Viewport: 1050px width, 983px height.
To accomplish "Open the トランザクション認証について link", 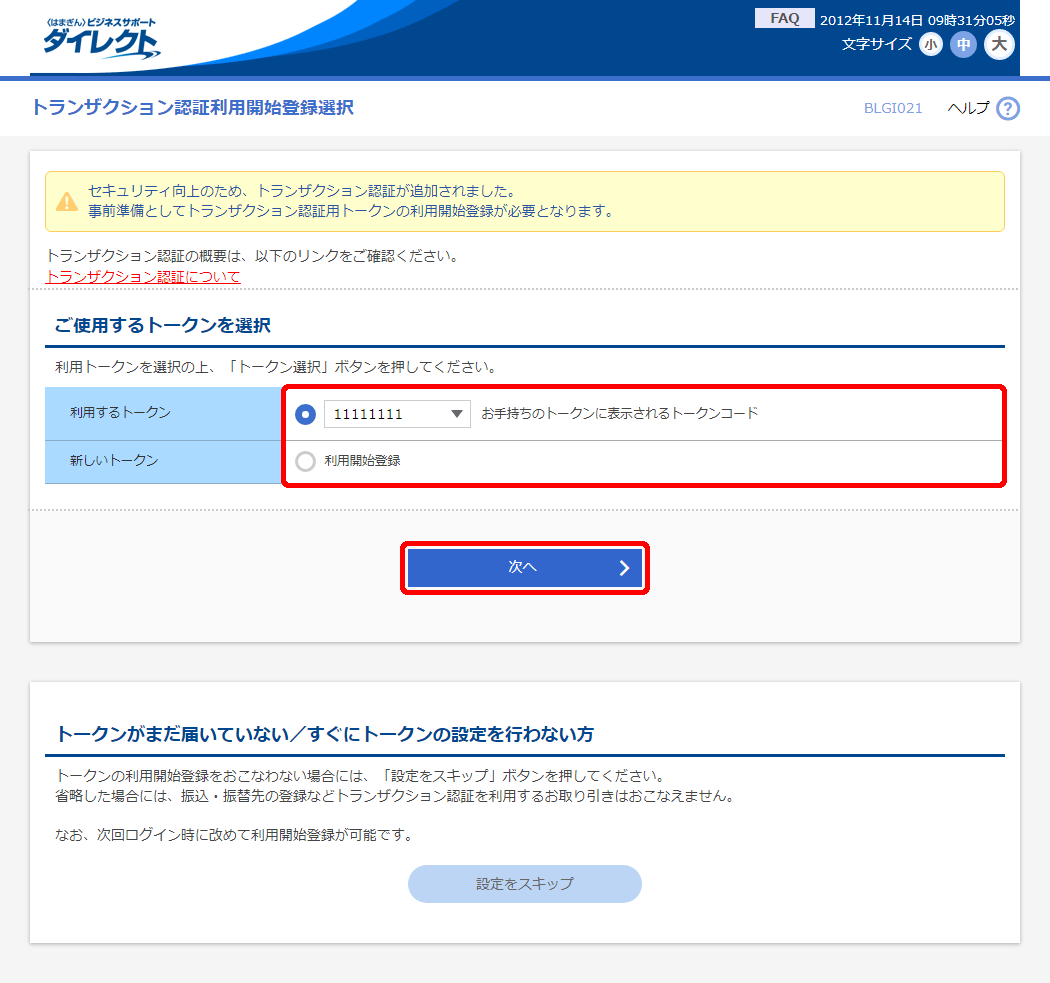I will (141, 277).
